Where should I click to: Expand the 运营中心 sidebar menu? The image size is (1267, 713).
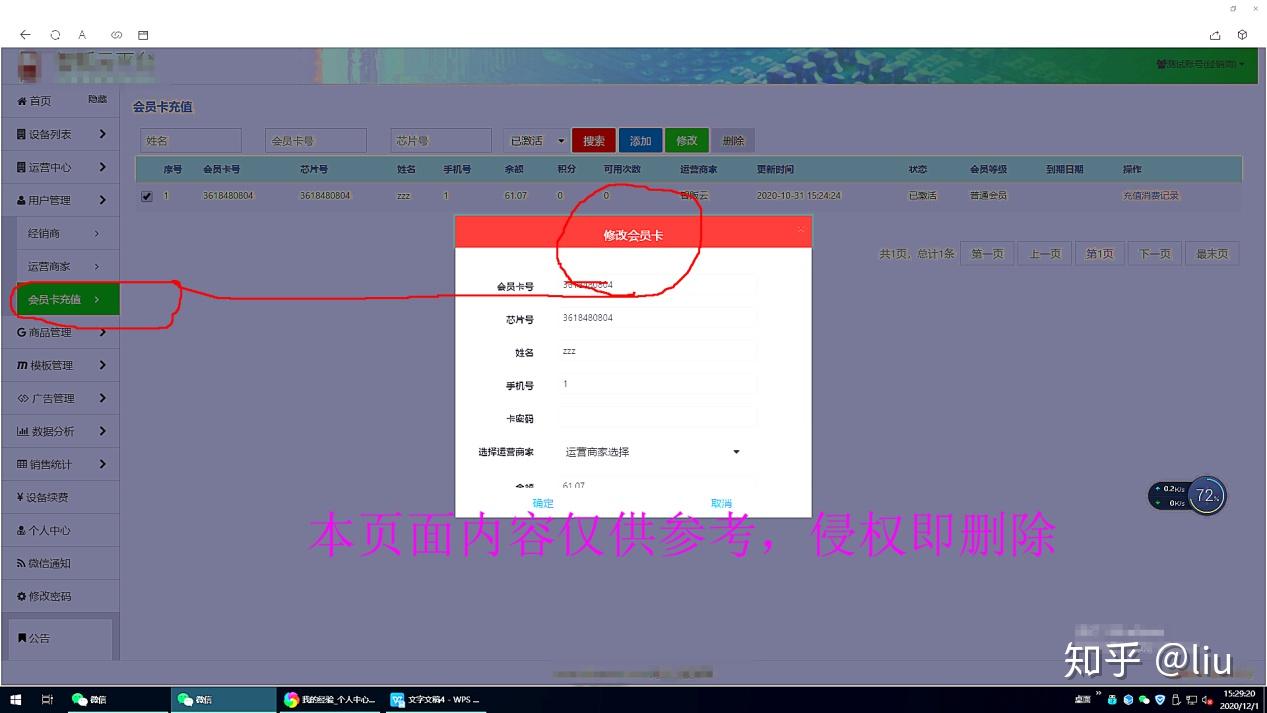coord(60,167)
